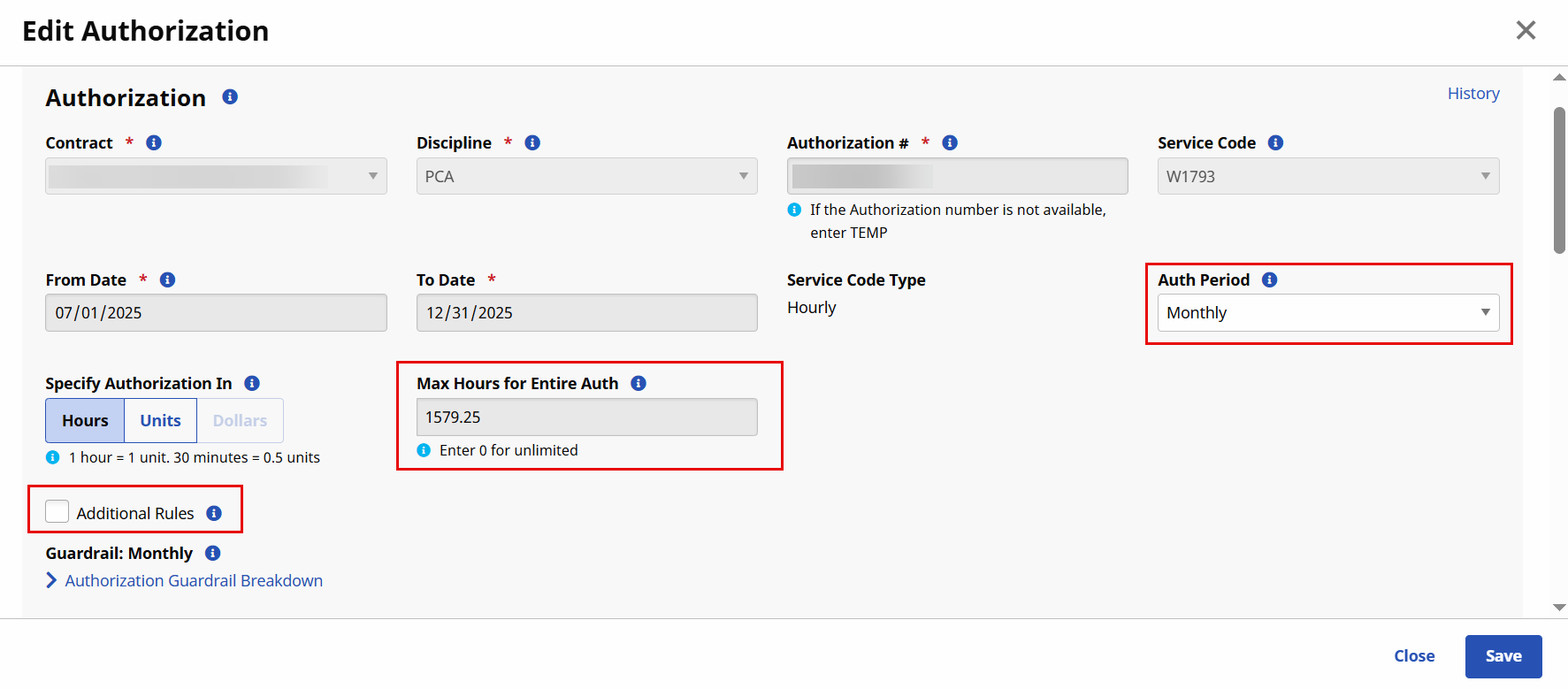Click the info icon next to Discipline
The width and height of the screenshot is (1568, 689).
coord(532,142)
